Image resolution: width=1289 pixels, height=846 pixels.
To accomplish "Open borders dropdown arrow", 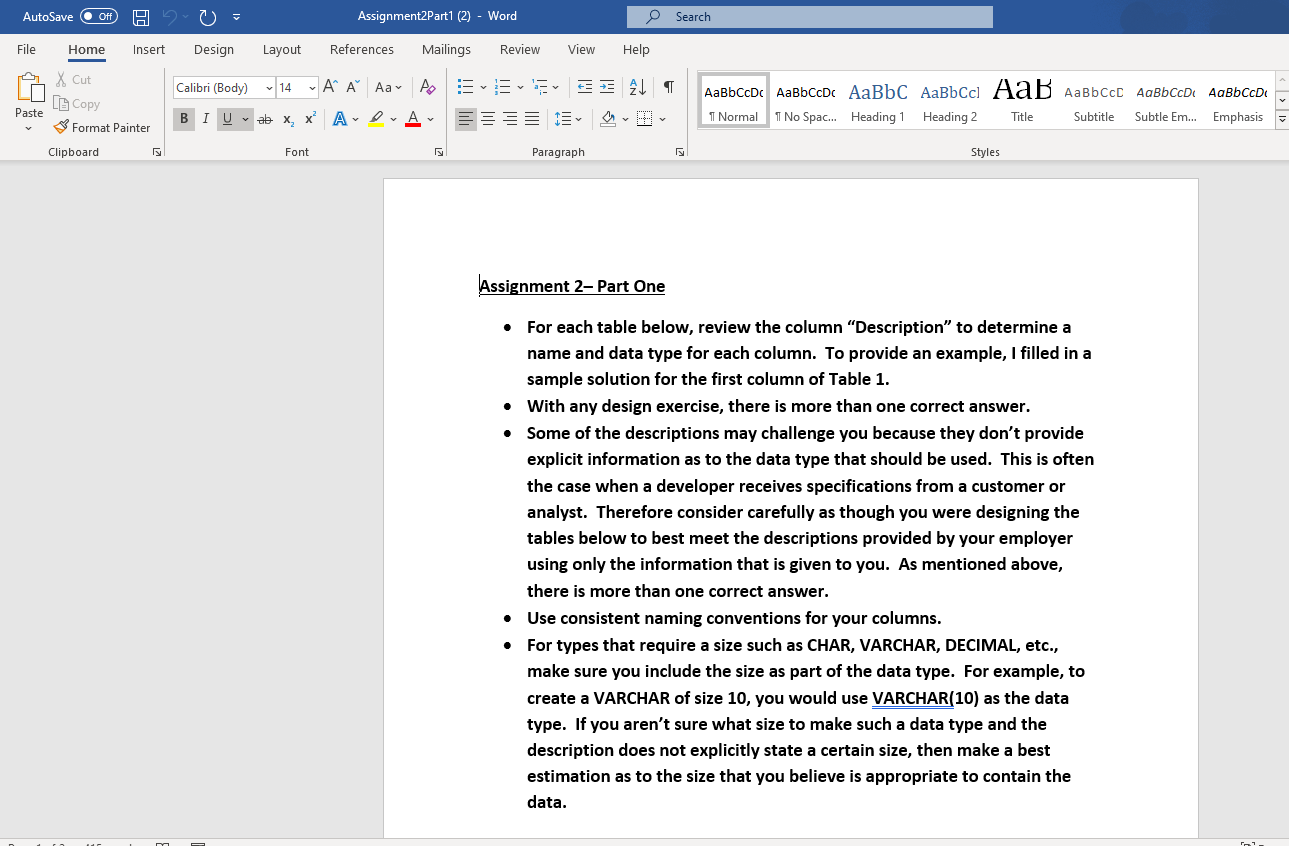I will click(662, 119).
